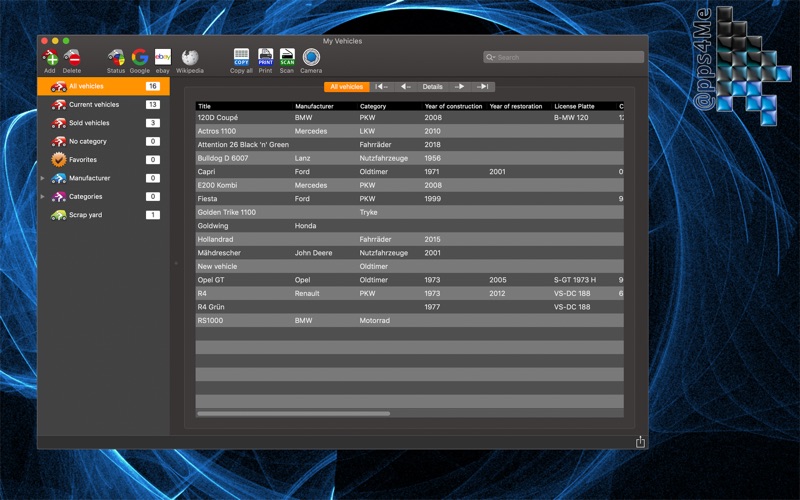Select Categories in the sidebar
Viewport: 800px width, 500px height.
(x=104, y=196)
